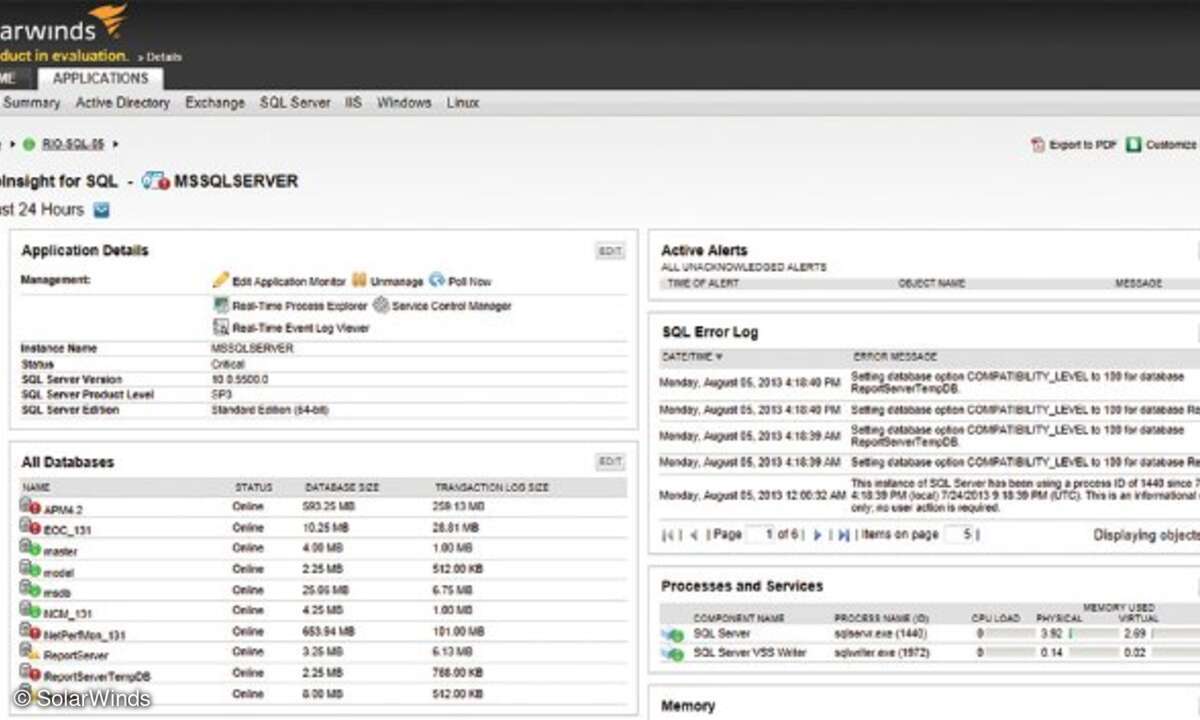Click the Unmanage icon
Viewport: 1200px width, 720px height.
tap(359, 281)
